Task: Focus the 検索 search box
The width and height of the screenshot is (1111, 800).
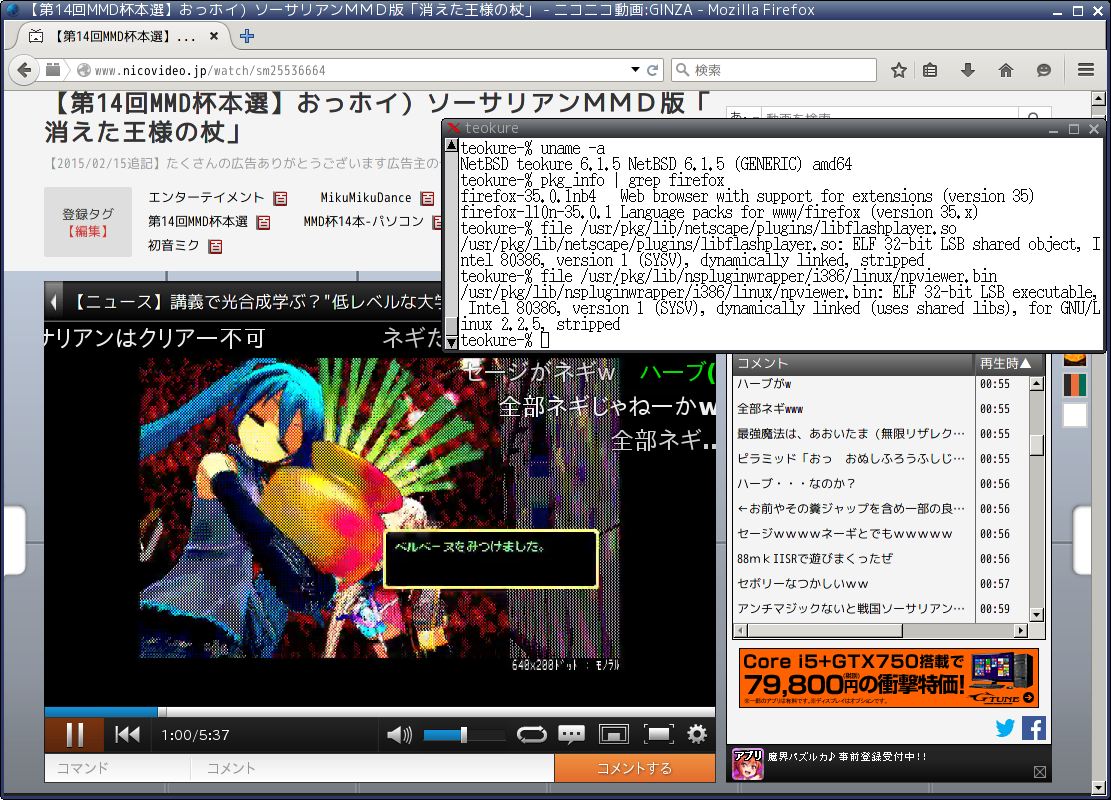Action: point(774,70)
